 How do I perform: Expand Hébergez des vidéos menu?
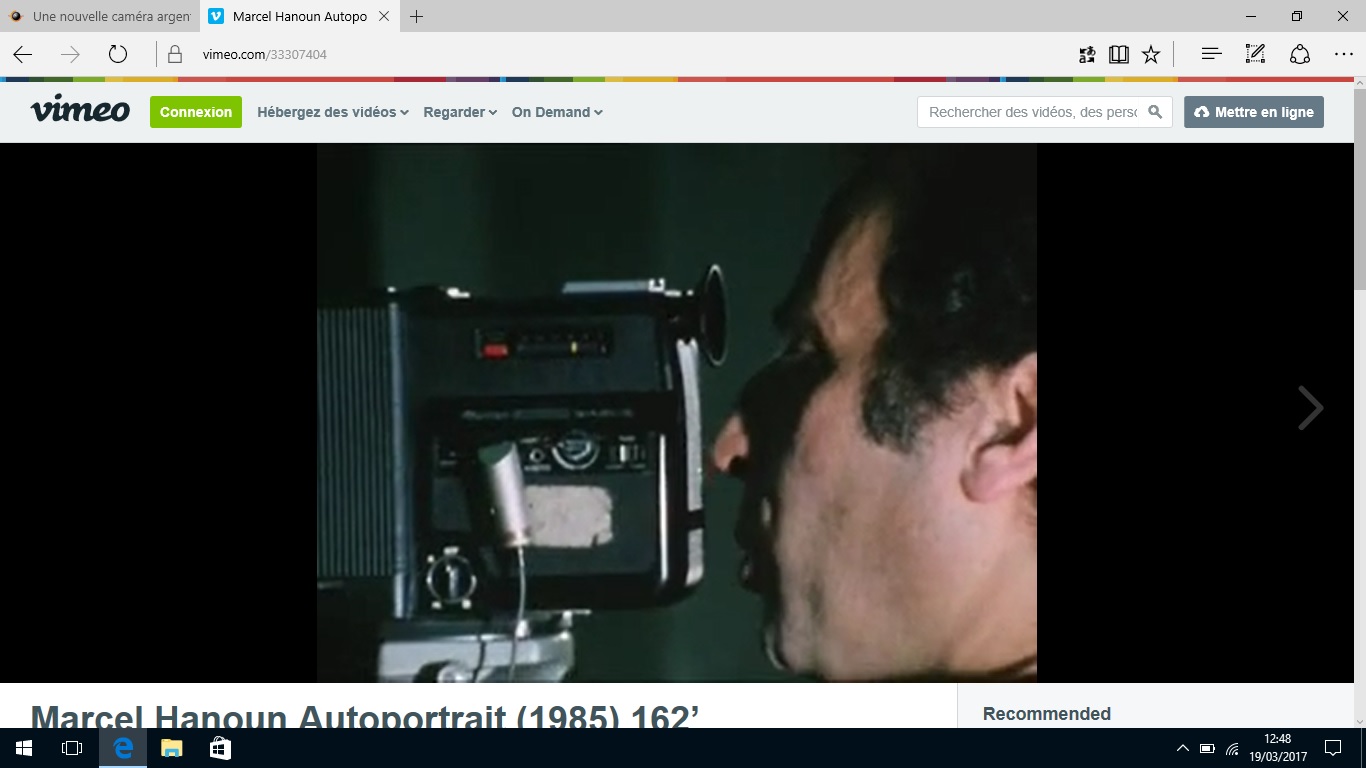point(333,112)
